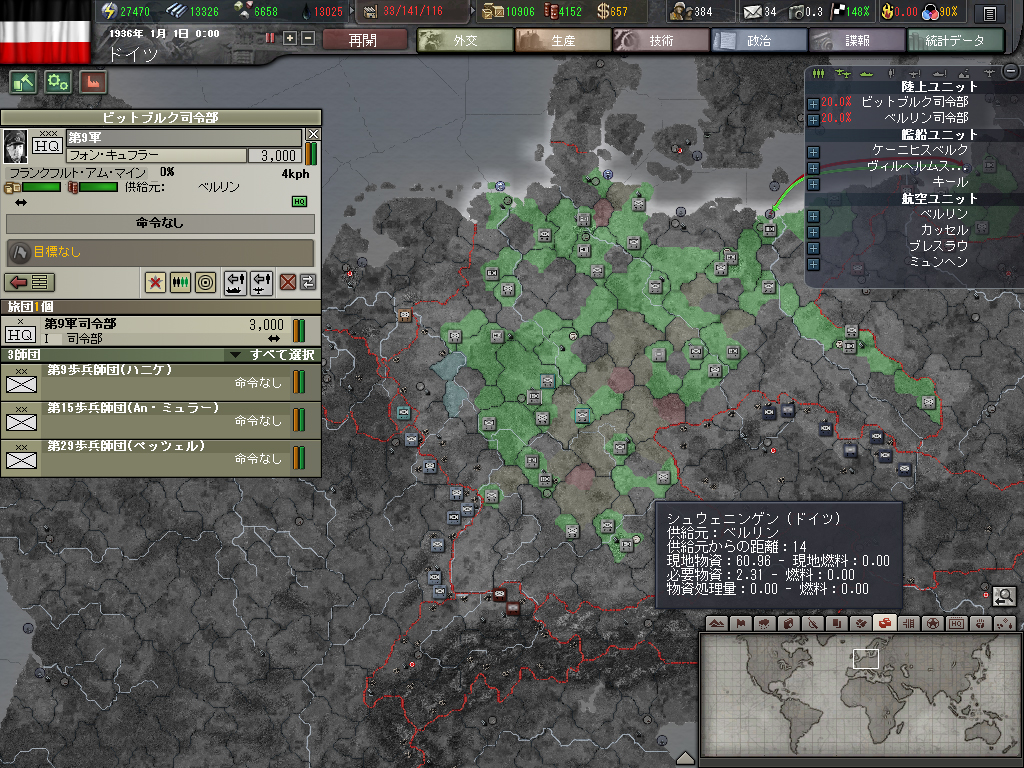Expand ベルリン air unit entry
This screenshot has height=768, width=1024.
(x=813, y=216)
